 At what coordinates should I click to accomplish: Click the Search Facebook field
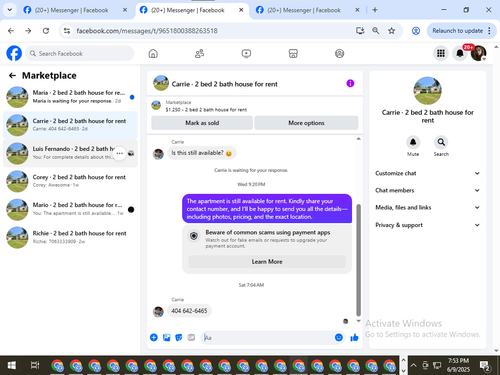(x=80, y=53)
